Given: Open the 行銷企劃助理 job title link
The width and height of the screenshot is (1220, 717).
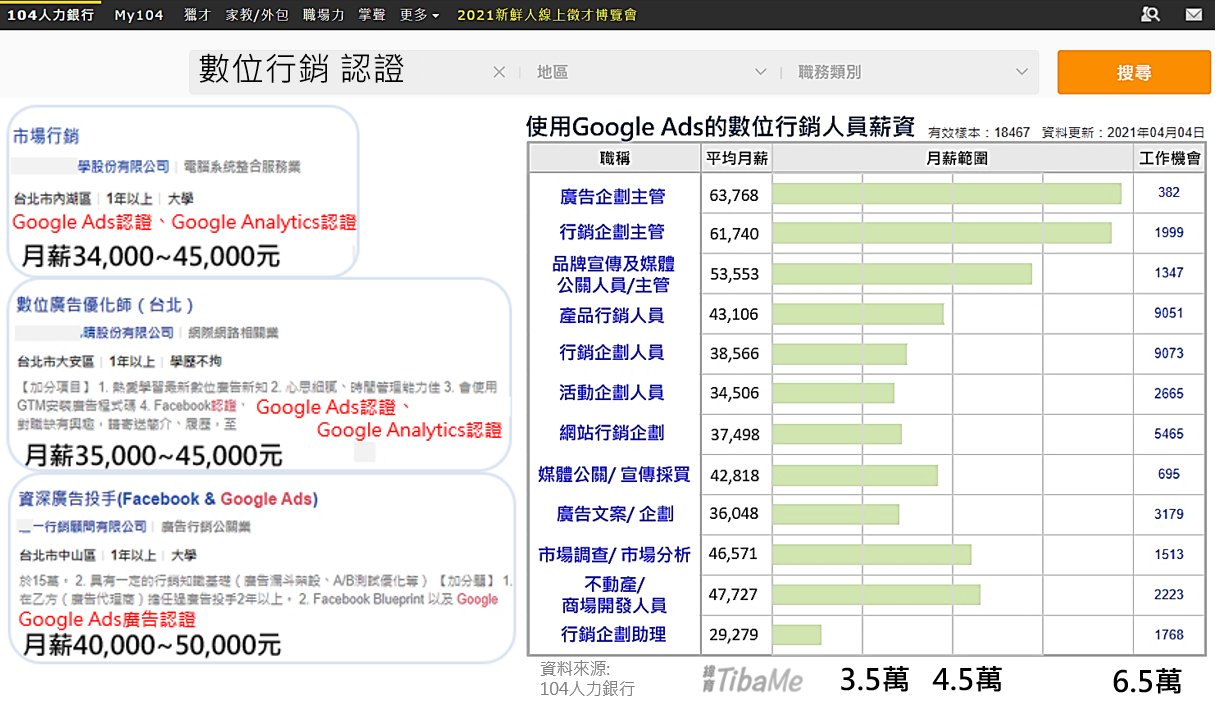Looking at the screenshot, I should pos(613,634).
